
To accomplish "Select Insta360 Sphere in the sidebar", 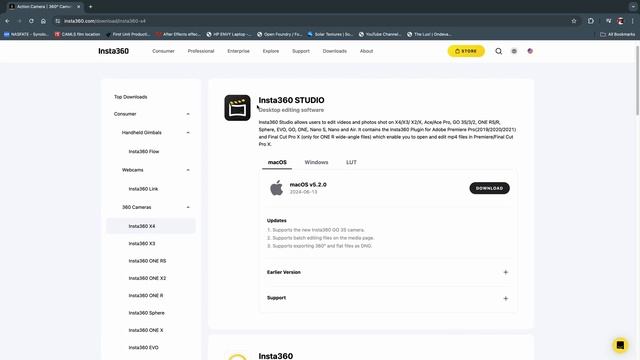I will pos(147,313).
